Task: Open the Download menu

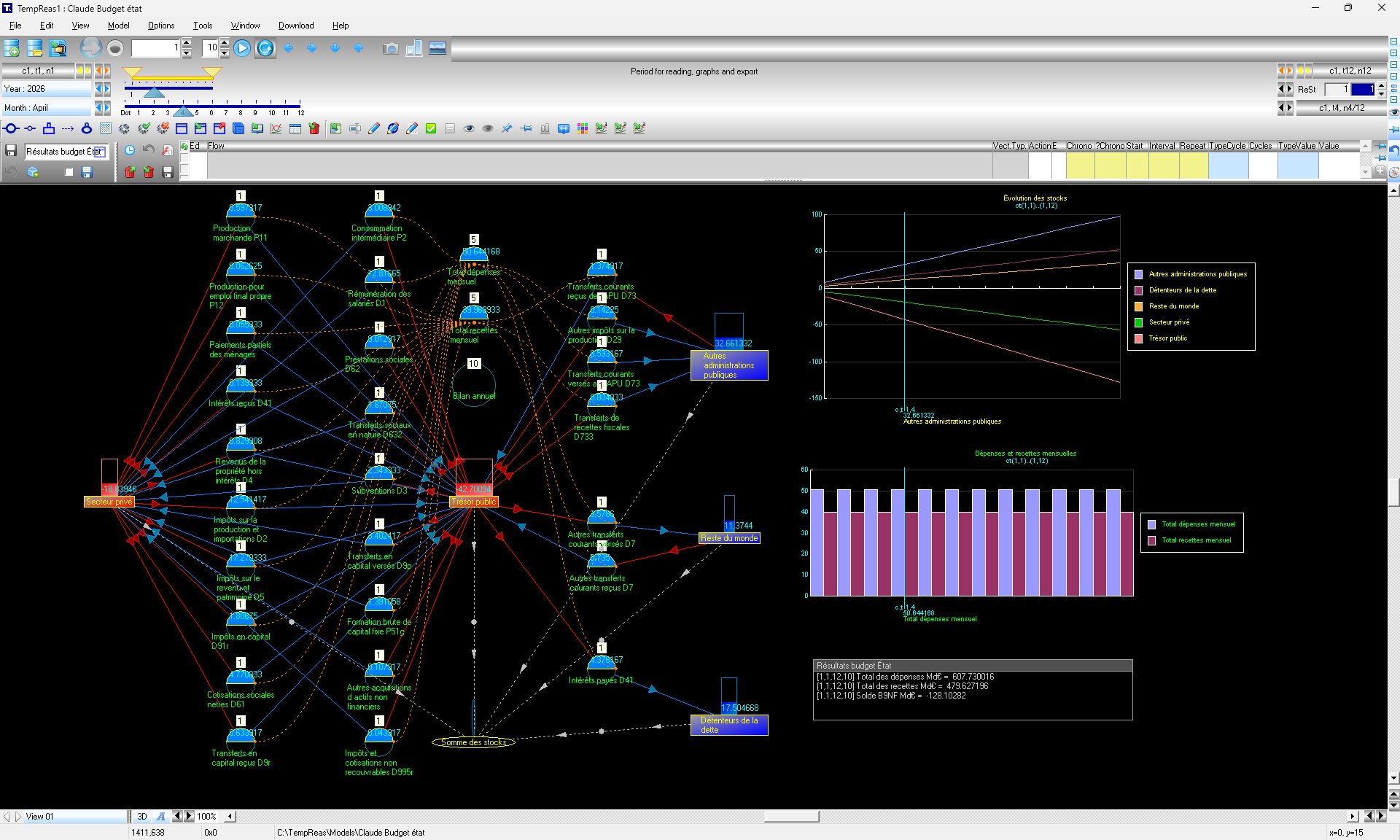Action: click(x=296, y=26)
